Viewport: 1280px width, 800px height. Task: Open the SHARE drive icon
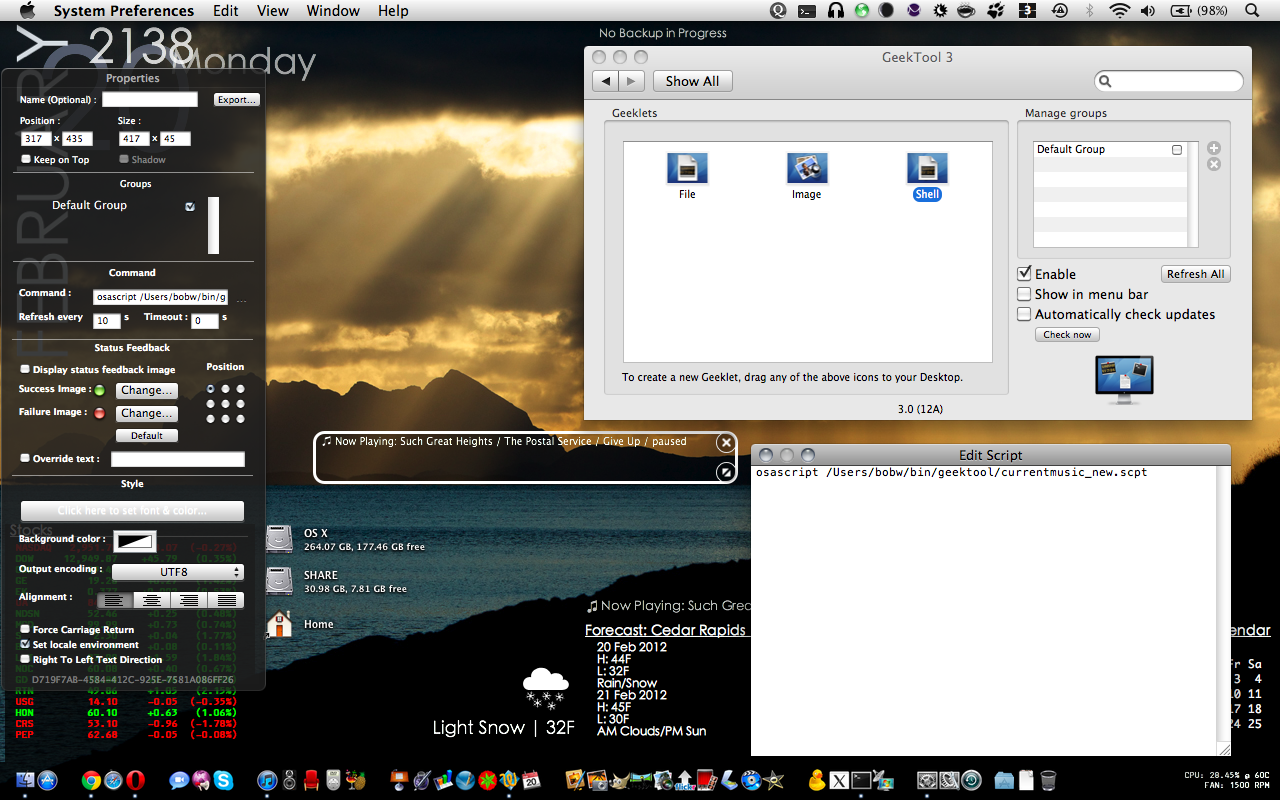point(279,581)
